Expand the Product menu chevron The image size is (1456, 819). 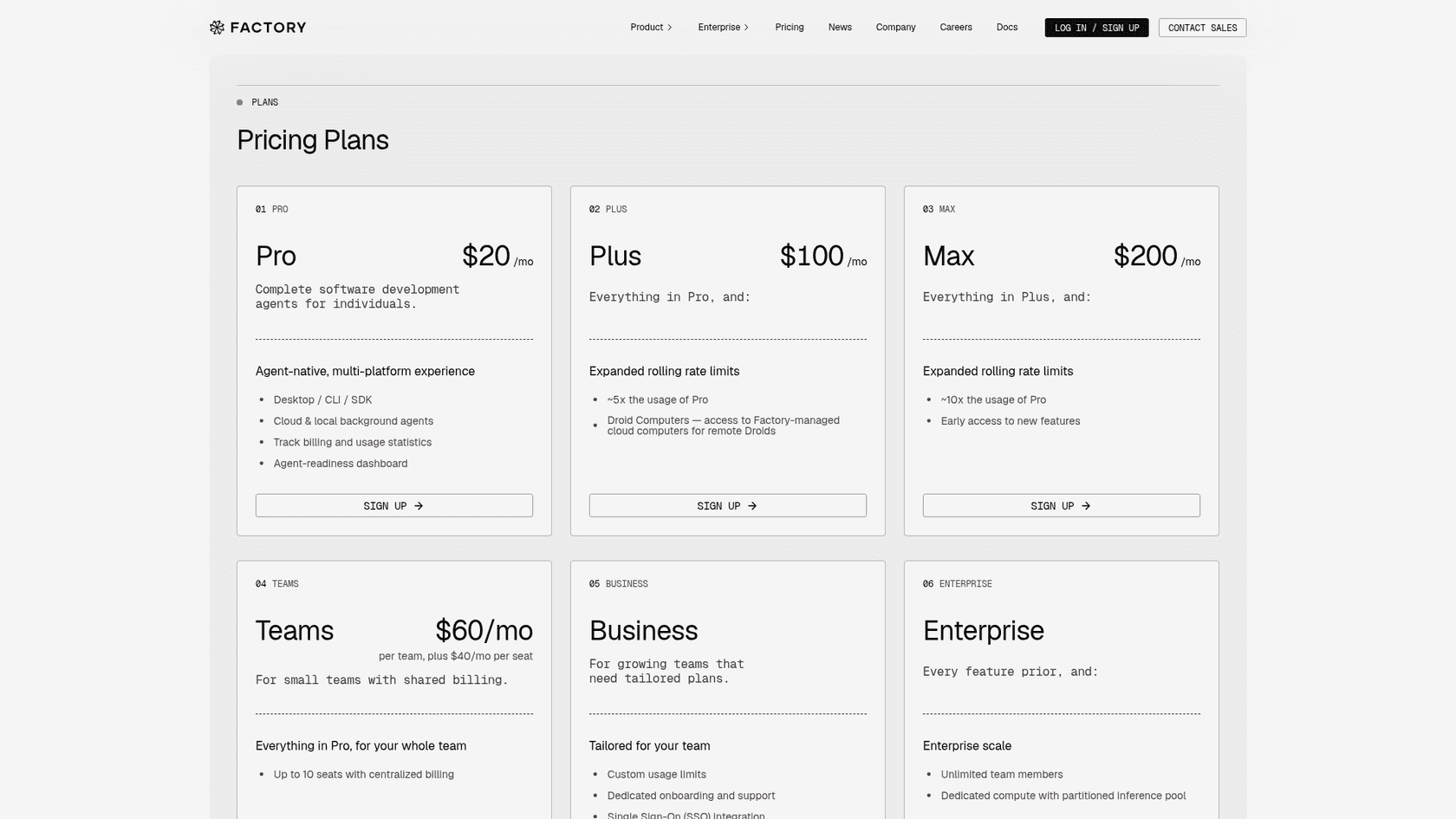pos(669,28)
